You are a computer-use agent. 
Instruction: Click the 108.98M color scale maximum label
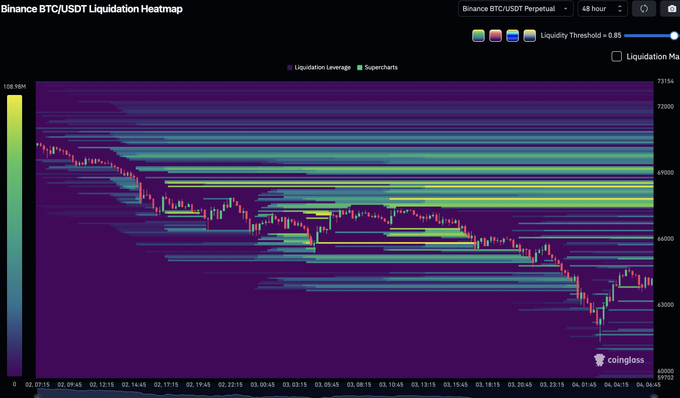point(15,87)
